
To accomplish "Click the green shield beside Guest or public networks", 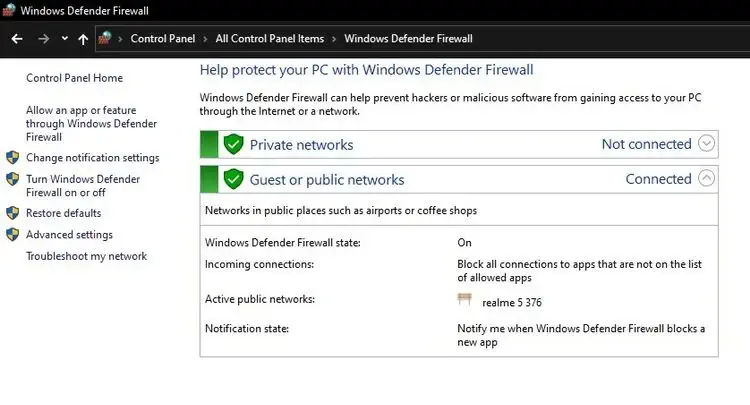I will point(233,179).
